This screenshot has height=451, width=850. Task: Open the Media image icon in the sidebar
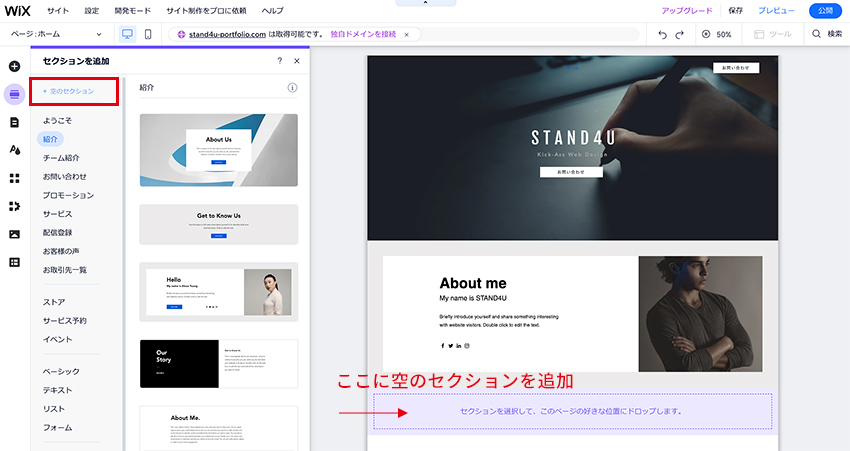tap(15, 234)
